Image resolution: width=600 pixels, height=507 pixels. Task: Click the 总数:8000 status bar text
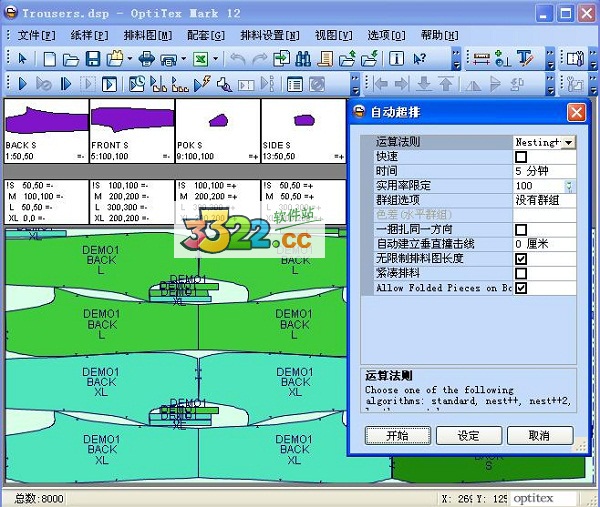click(x=39, y=498)
